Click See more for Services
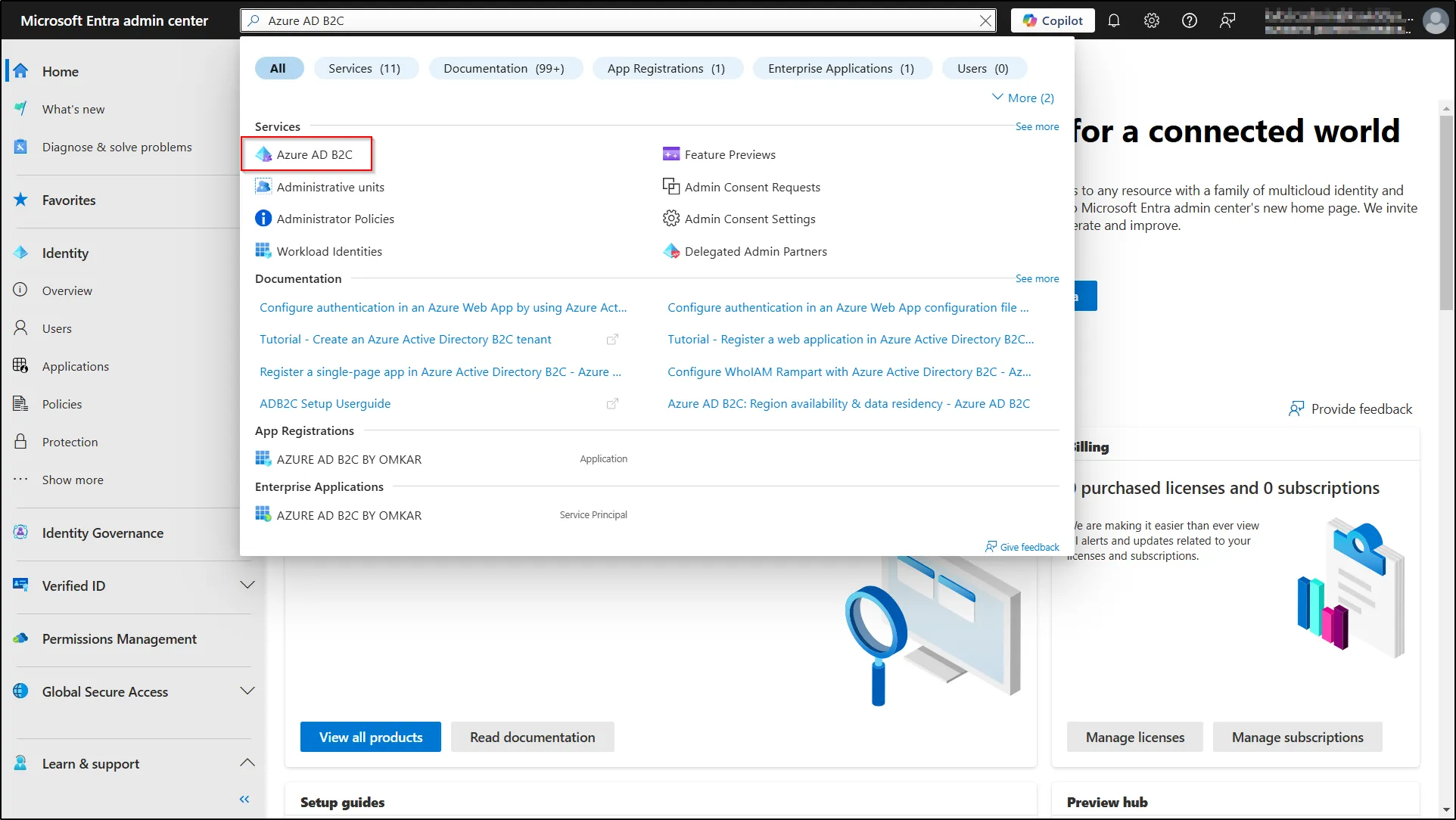 (1037, 126)
